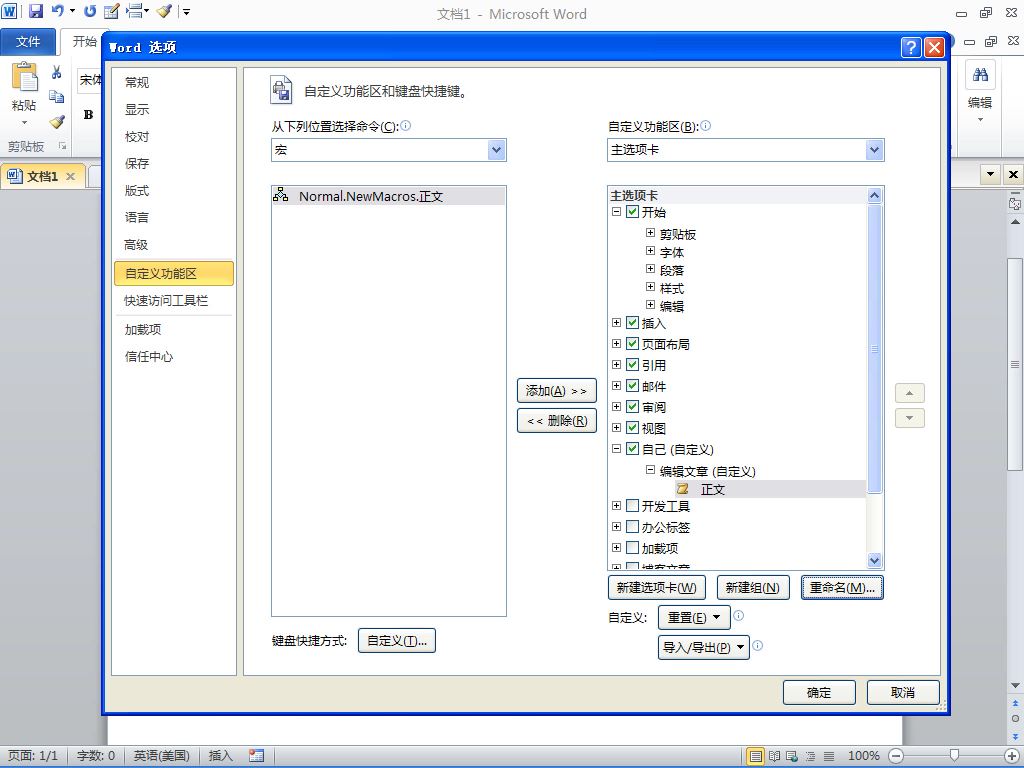This screenshot has height=768, width=1024.
Task: Open the 导入/导出 dropdown button
Action: click(x=703, y=647)
